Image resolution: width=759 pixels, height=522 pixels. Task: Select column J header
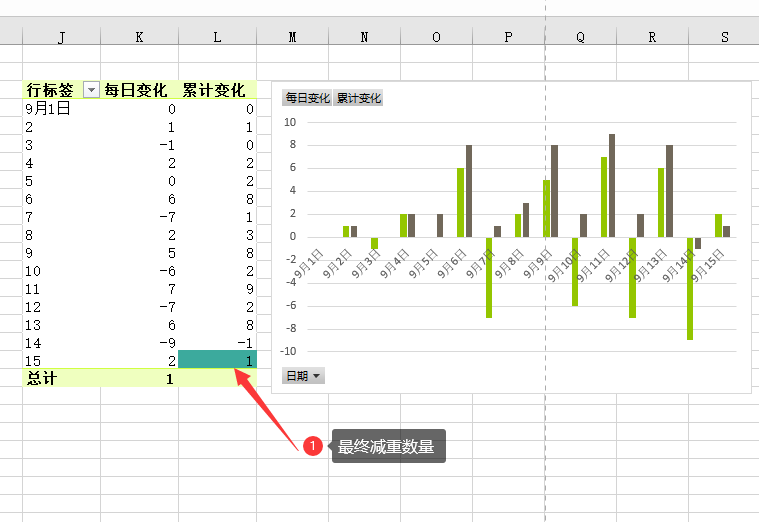(x=61, y=37)
